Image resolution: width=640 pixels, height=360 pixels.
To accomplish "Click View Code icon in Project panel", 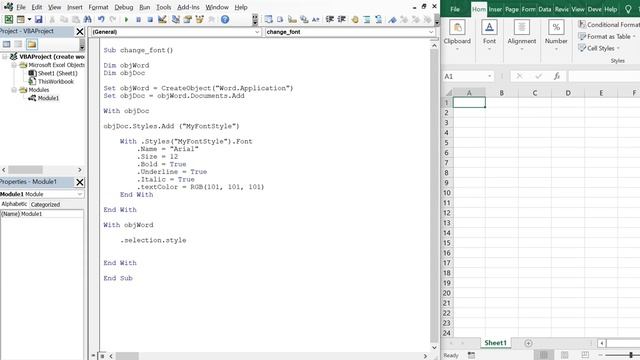I will point(7,44).
